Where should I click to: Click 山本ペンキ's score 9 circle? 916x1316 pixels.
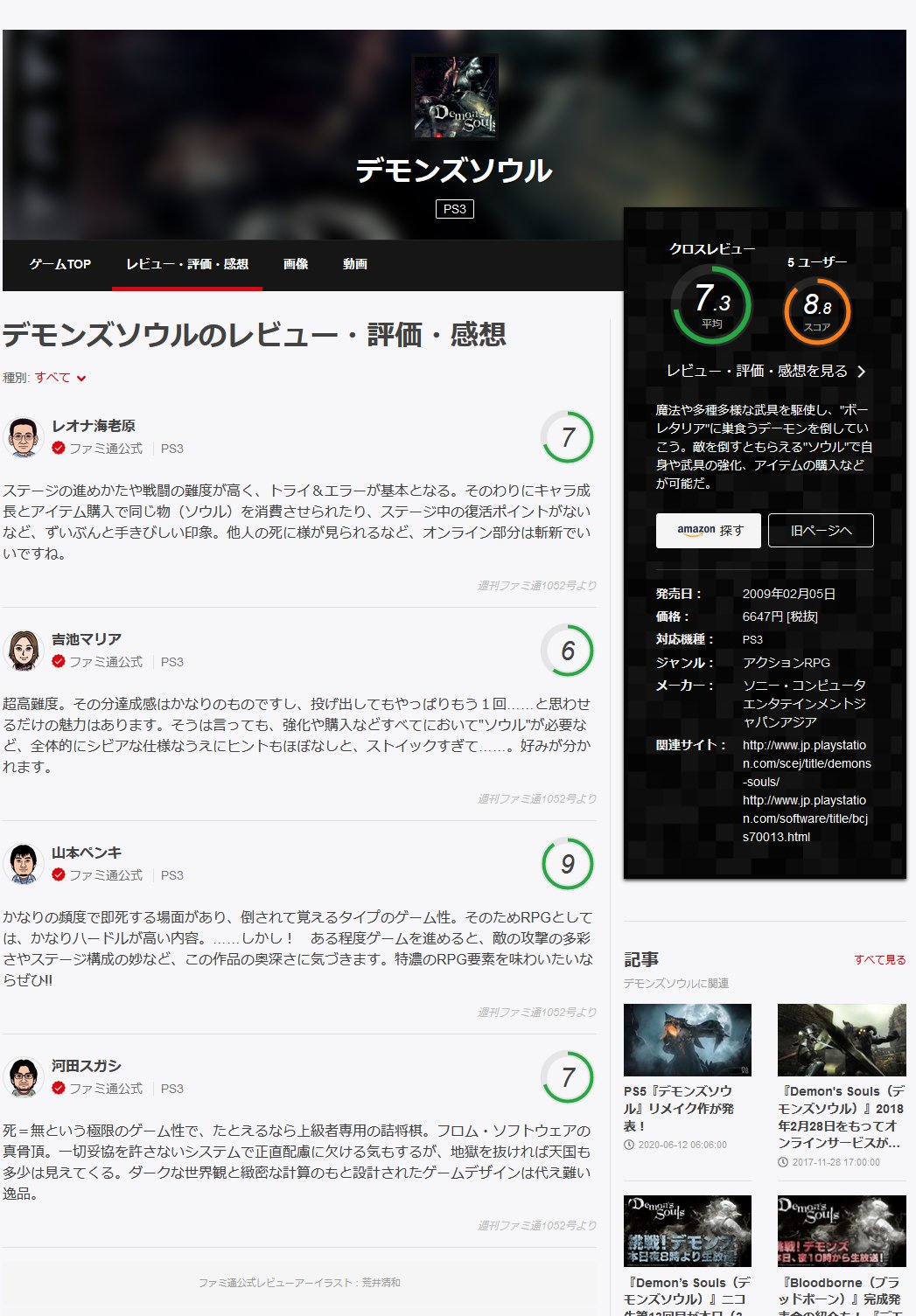tap(567, 863)
